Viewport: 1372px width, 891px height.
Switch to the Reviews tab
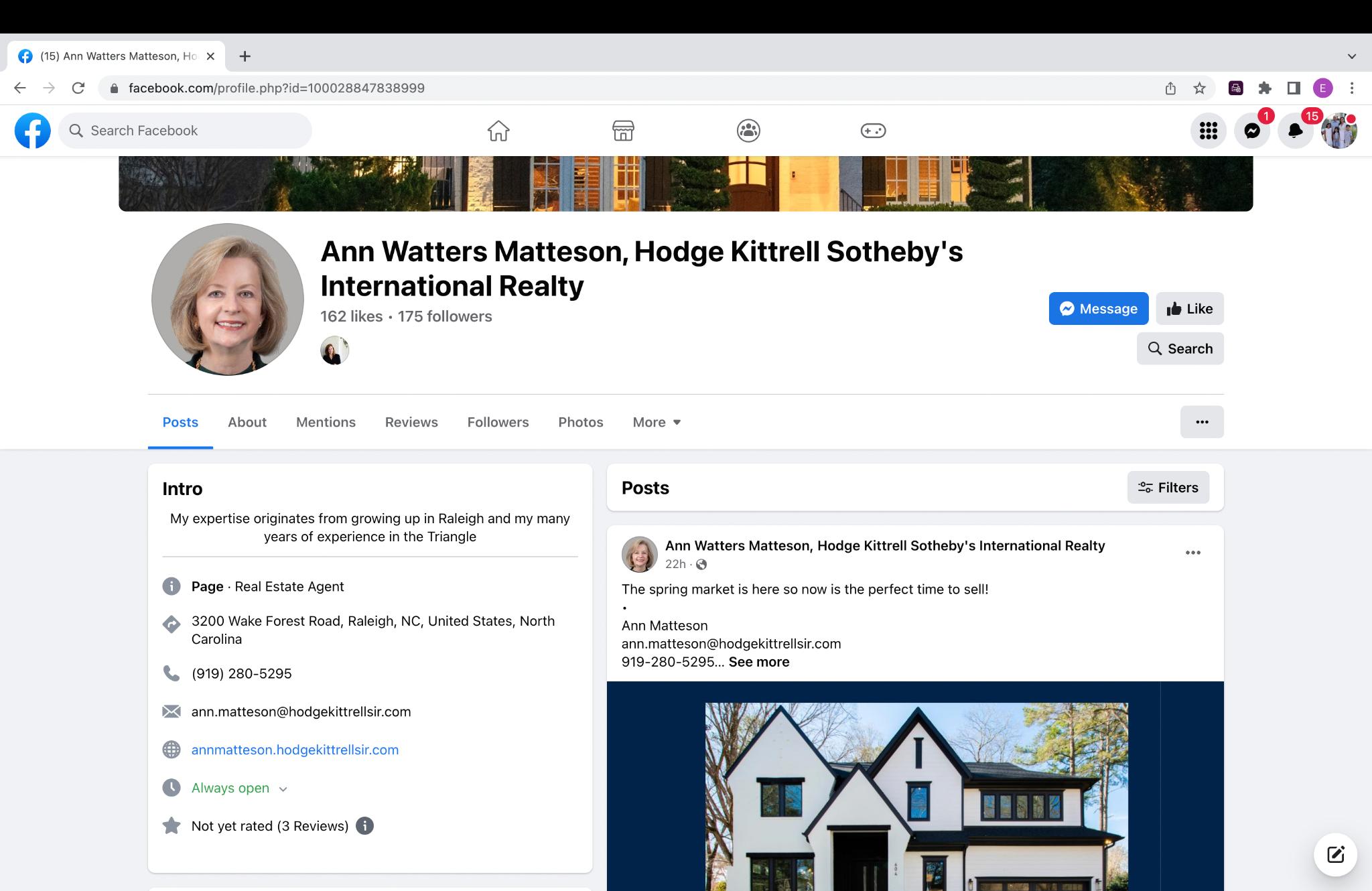tap(411, 422)
